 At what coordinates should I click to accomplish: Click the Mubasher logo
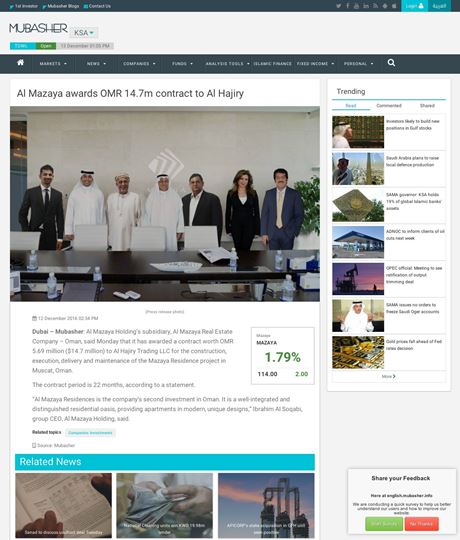[38, 28]
